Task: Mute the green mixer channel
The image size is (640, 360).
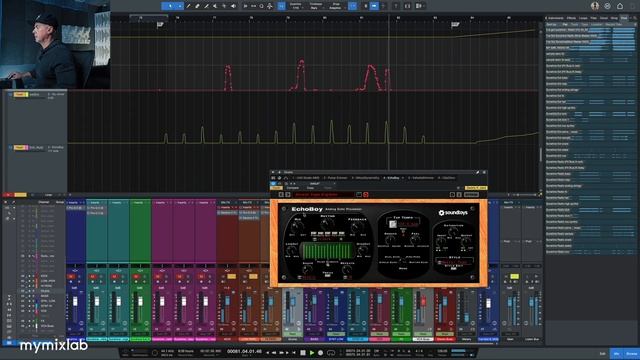Action: (136, 277)
